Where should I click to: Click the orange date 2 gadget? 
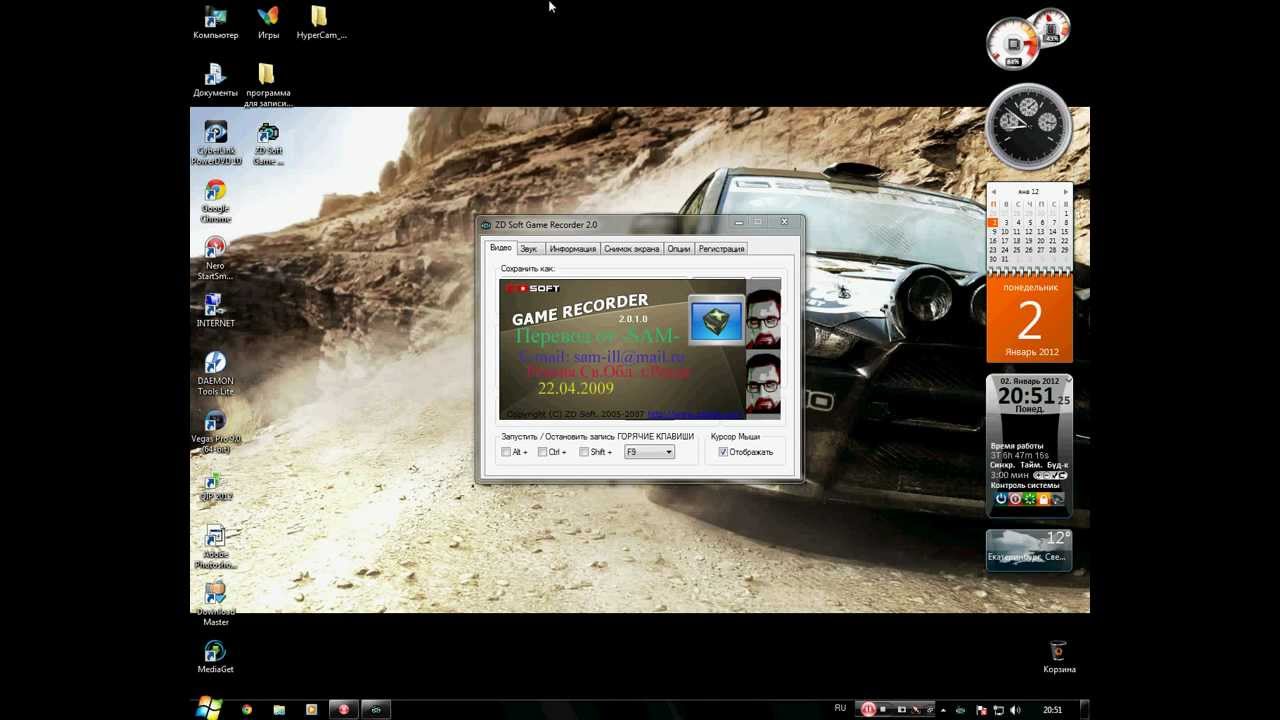tap(1029, 320)
